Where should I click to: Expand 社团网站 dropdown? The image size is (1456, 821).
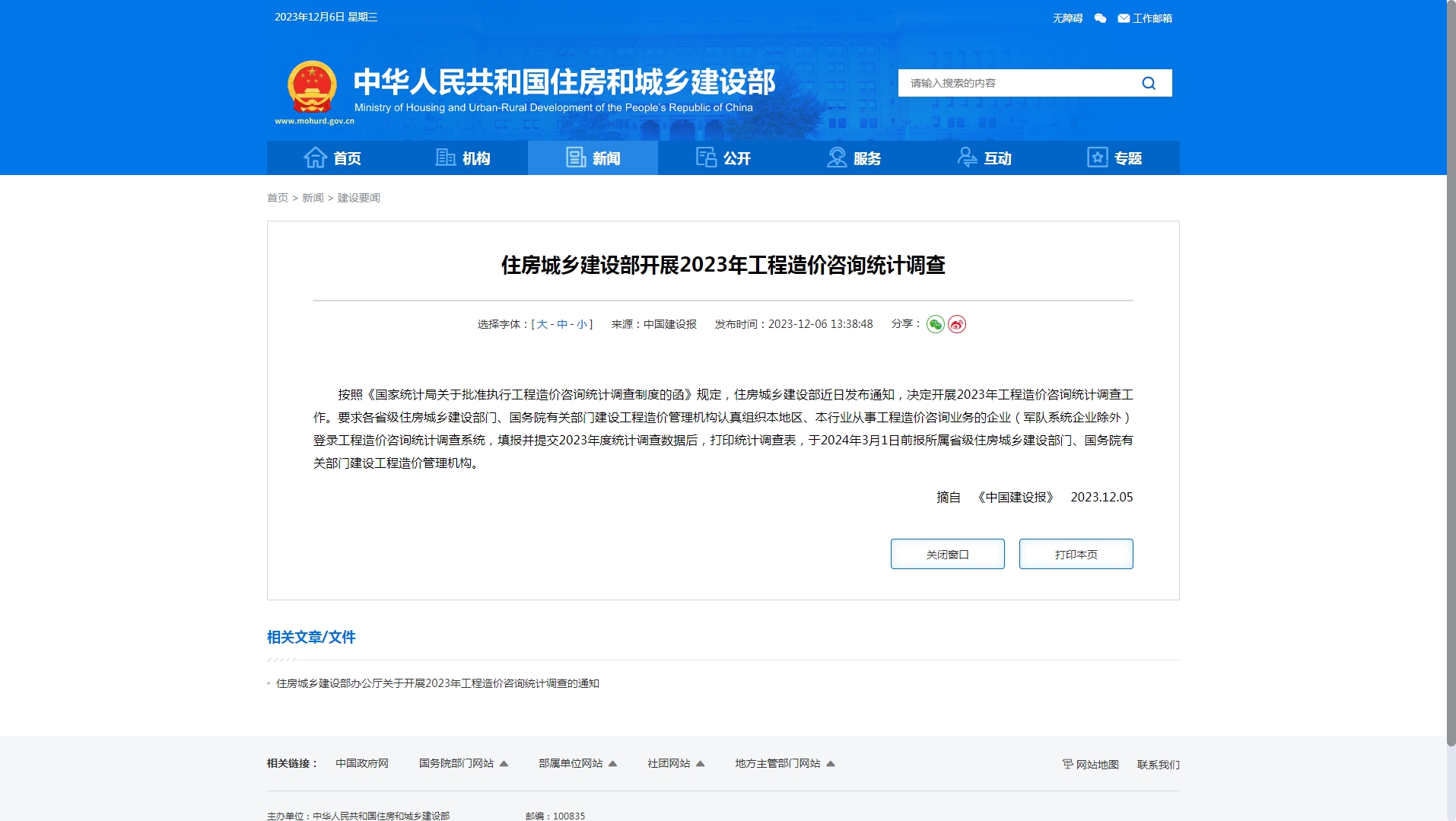pyautogui.click(x=676, y=763)
